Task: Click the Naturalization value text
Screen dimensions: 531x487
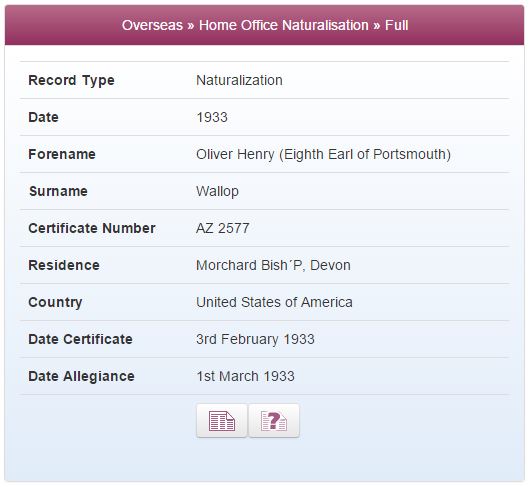Action: [x=239, y=81]
